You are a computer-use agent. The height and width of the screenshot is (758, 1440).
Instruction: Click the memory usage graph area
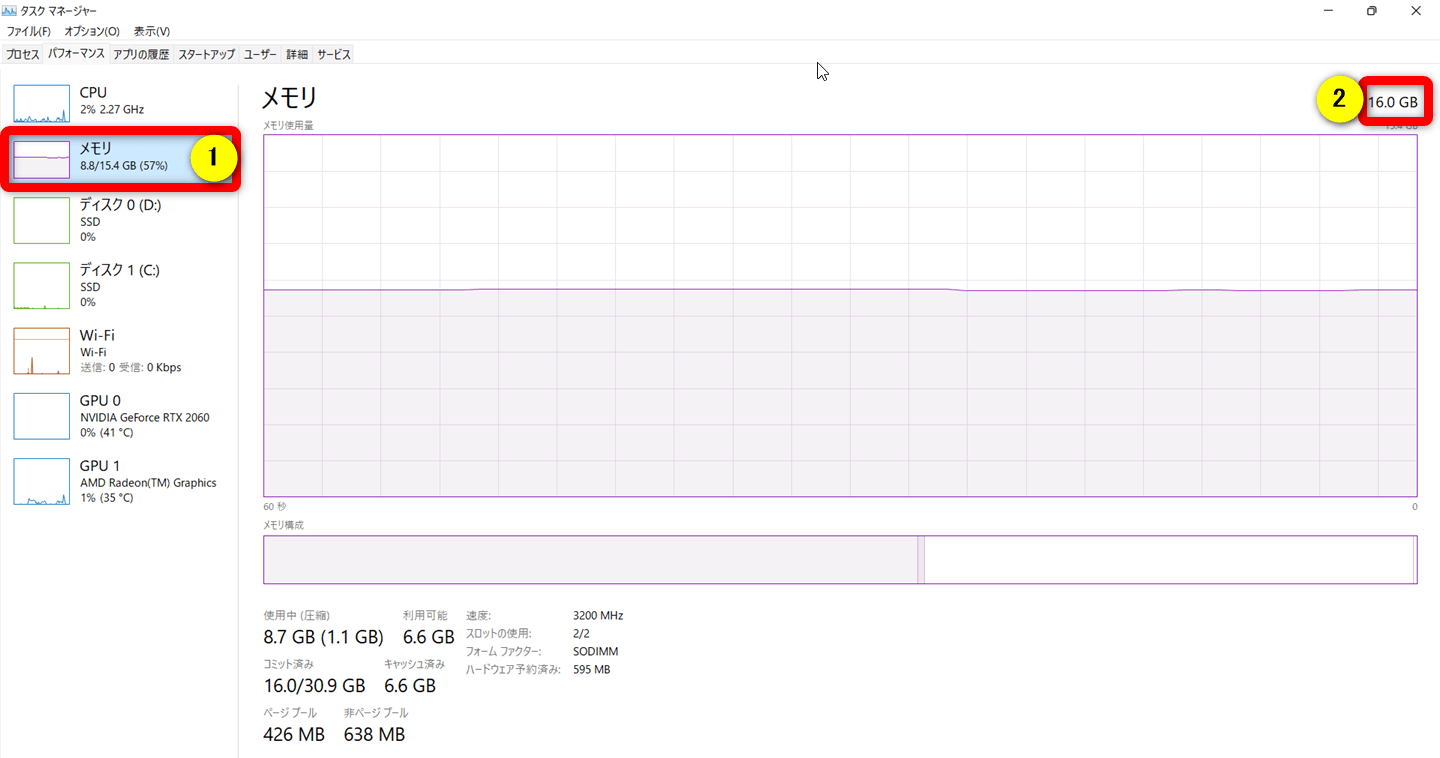[840, 315]
